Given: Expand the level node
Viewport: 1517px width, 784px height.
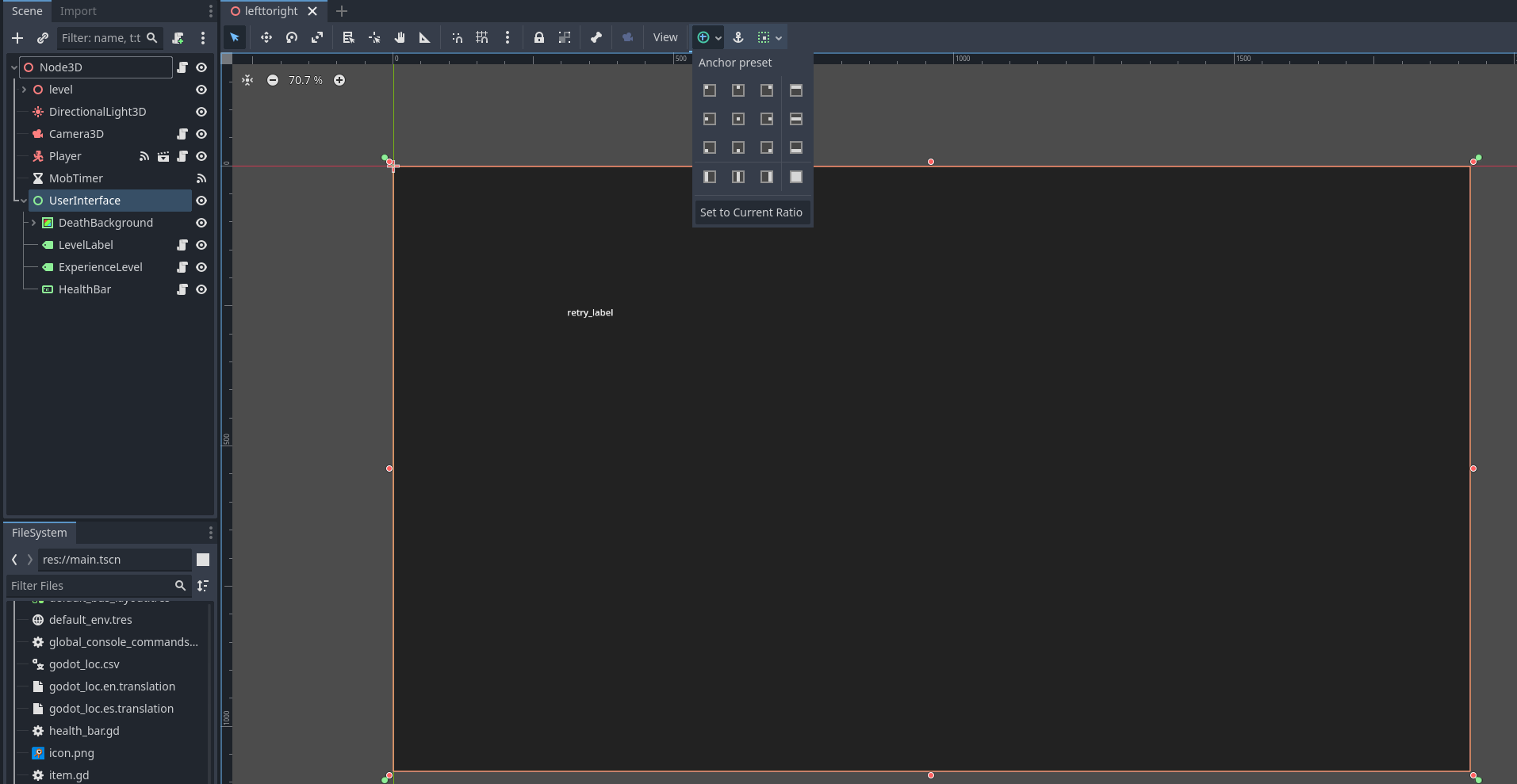Looking at the screenshot, I should (24, 90).
